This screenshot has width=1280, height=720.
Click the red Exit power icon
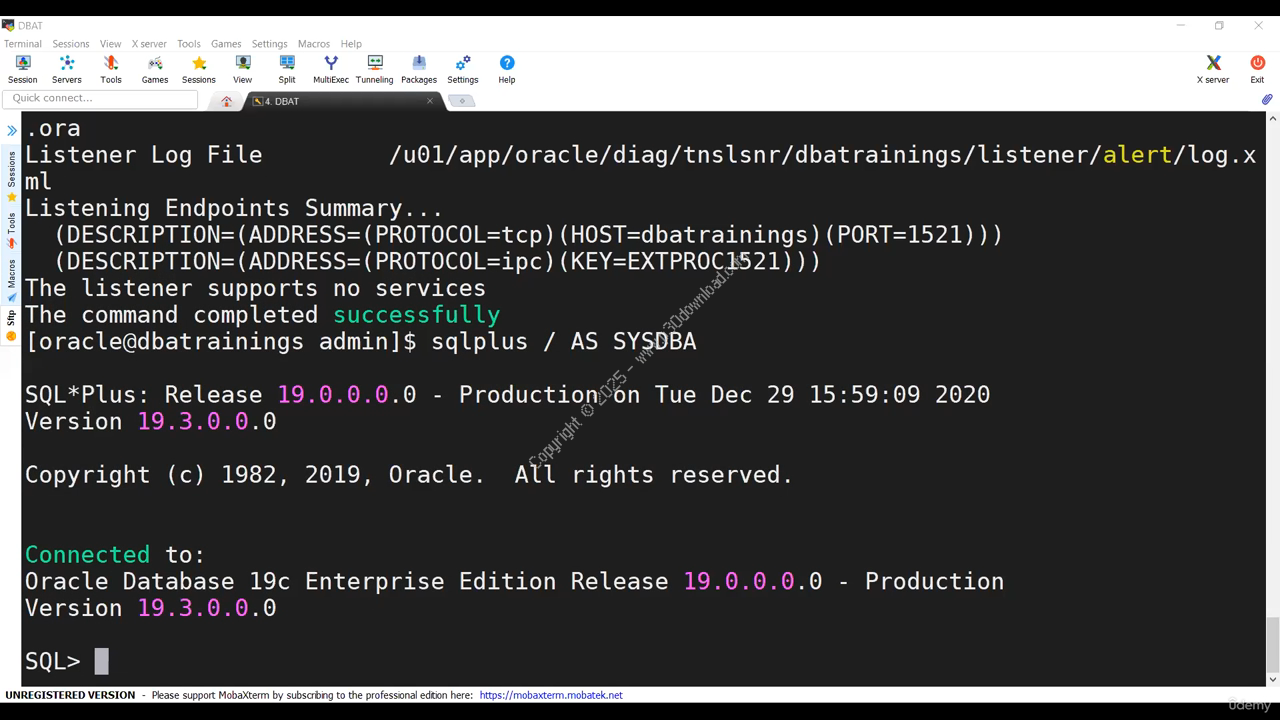pos(1257,70)
